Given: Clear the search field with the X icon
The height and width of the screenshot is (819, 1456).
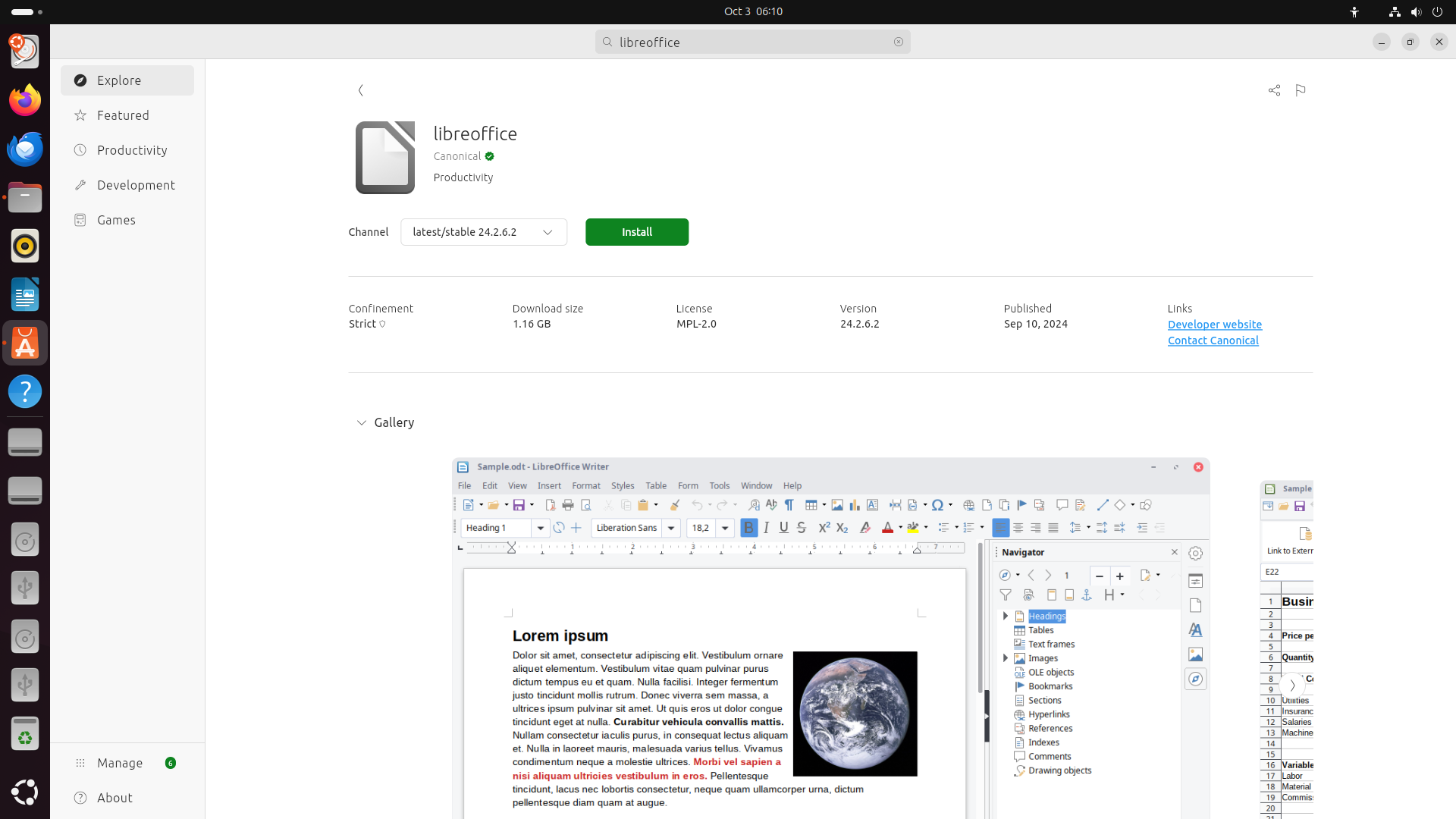Looking at the screenshot, I should click(899, 42).
